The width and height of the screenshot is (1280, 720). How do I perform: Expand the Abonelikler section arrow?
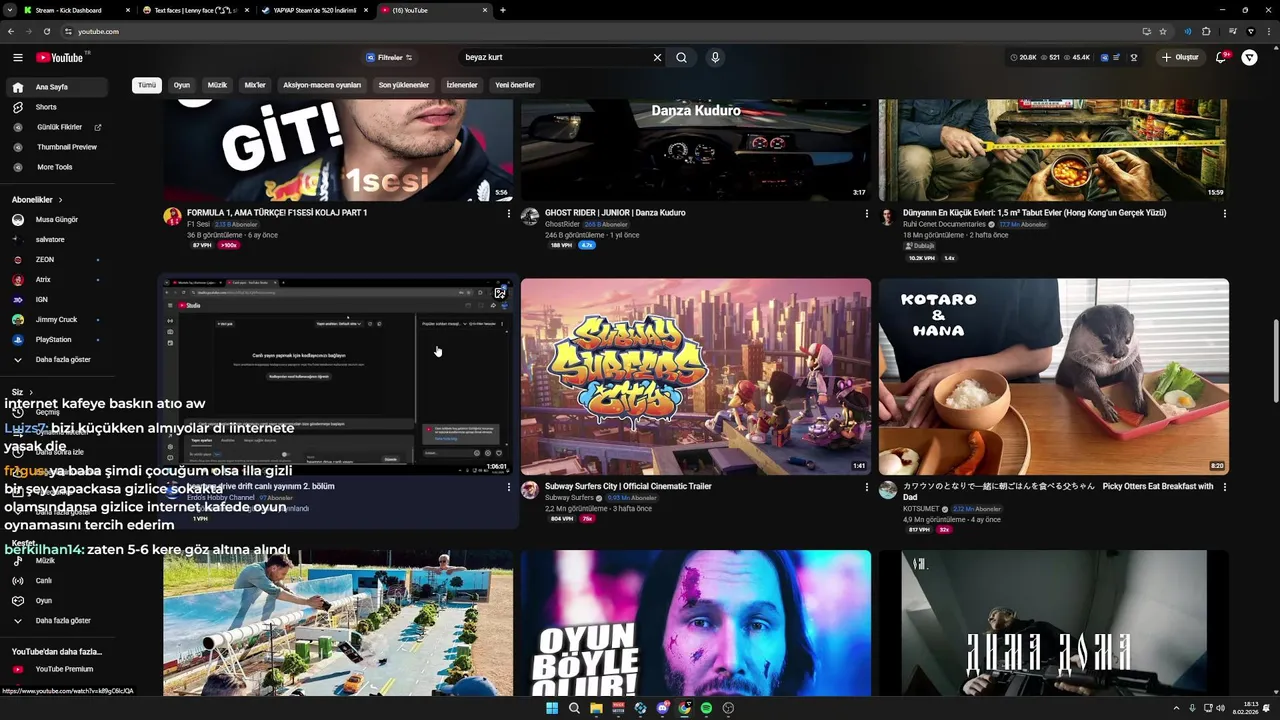[x=60, y=200]
